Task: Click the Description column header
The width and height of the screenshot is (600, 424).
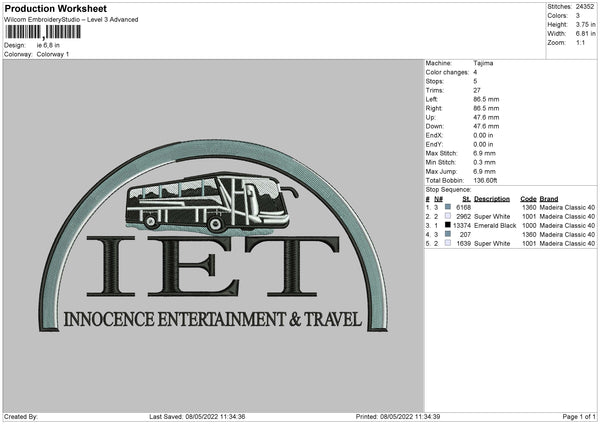Action: [x=492, y=199]
